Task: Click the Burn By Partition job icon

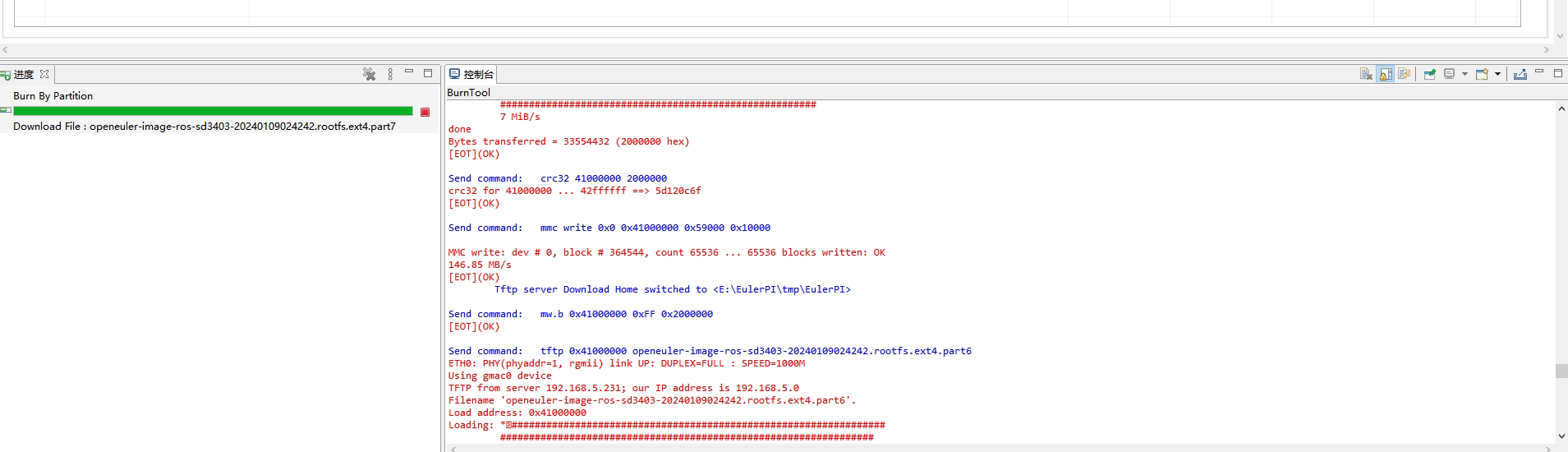Action: (x=6, y=110)
